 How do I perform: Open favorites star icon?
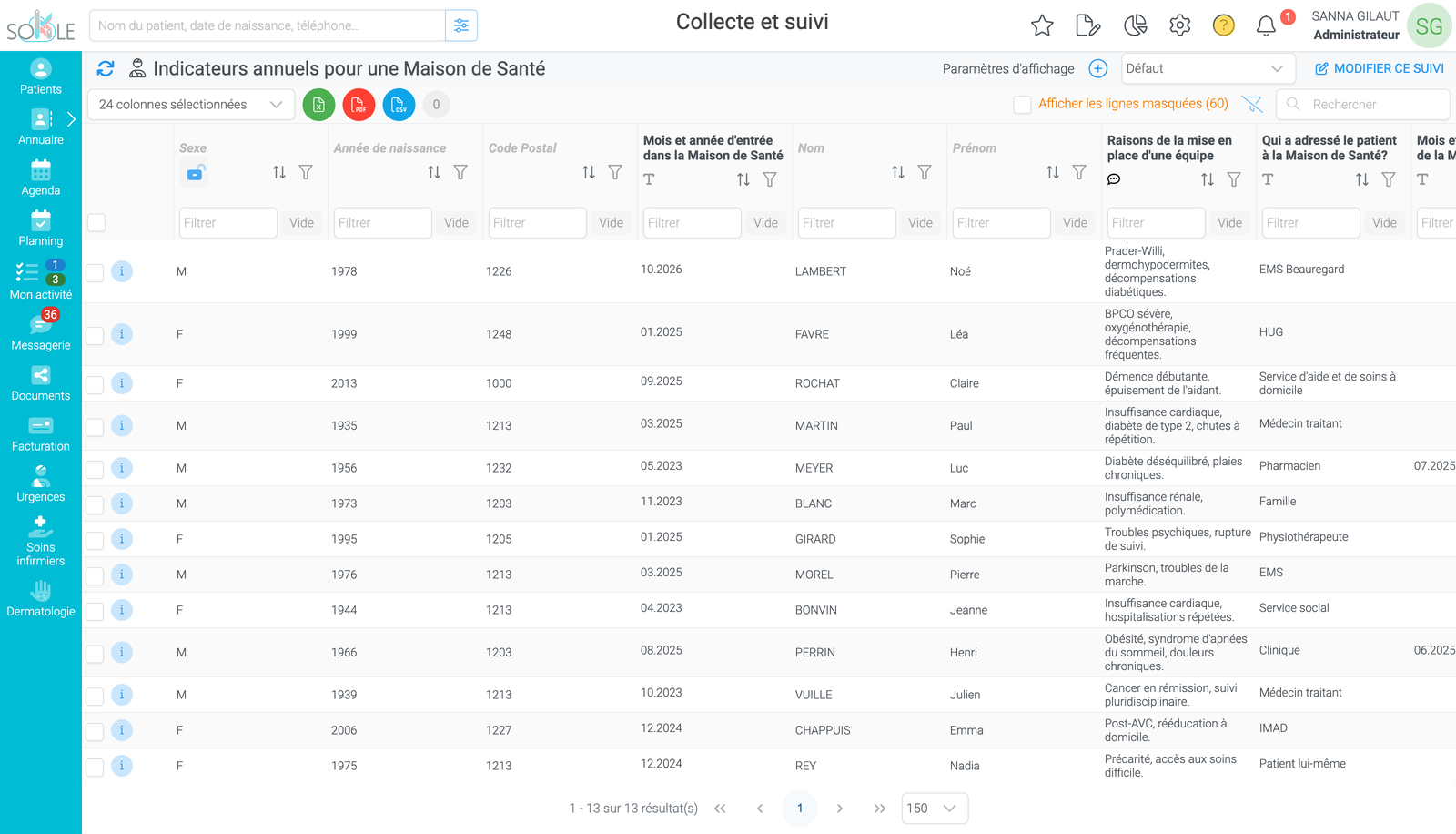tap(1042, 25)
